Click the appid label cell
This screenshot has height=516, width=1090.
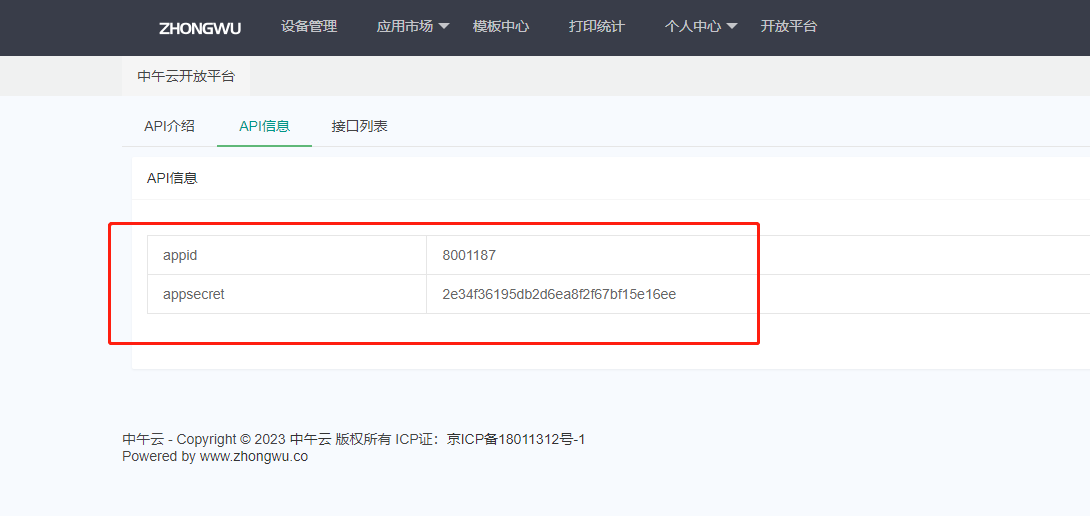[x=287, y=255]
